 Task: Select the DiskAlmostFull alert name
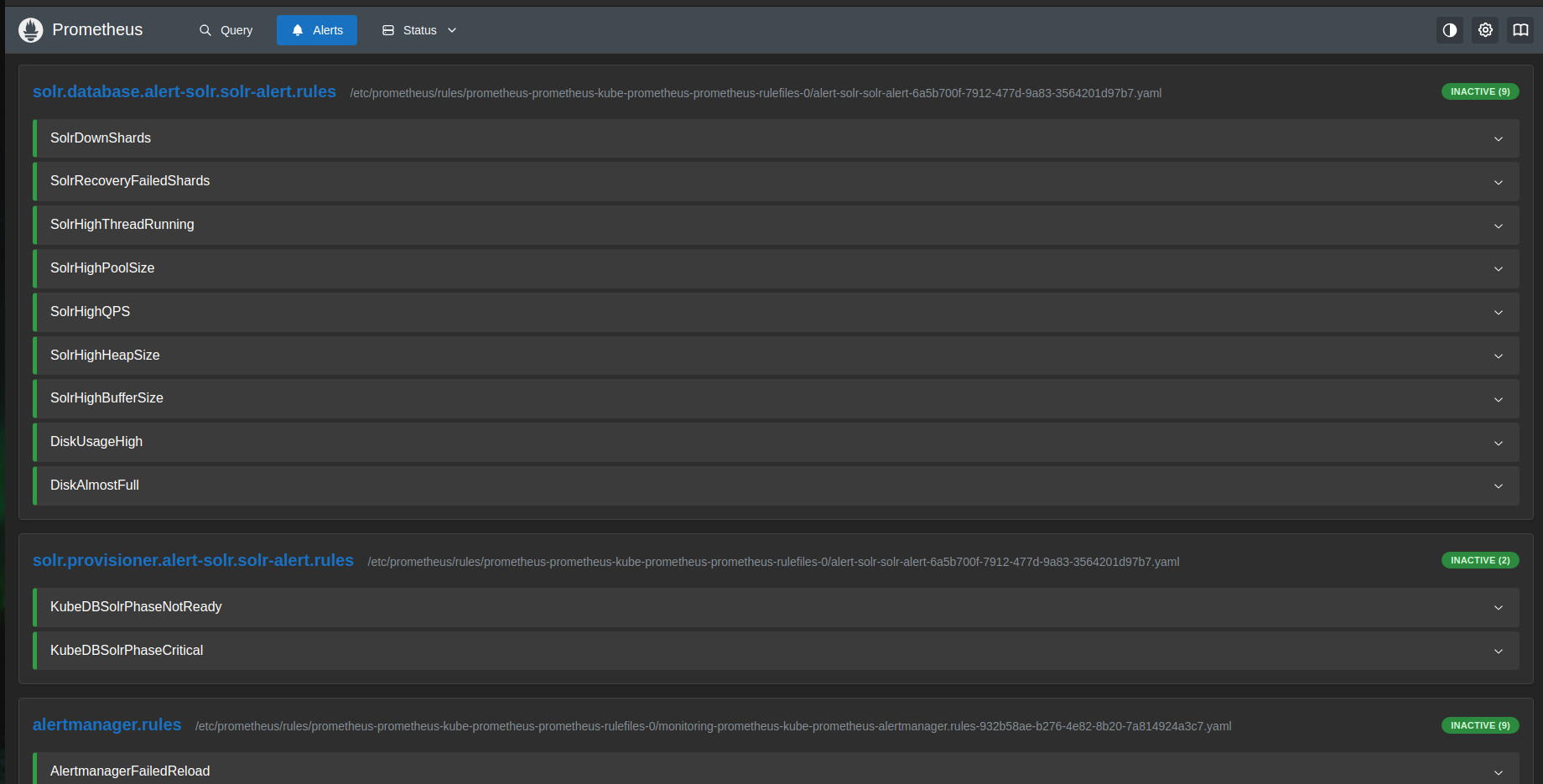[95, 485]
